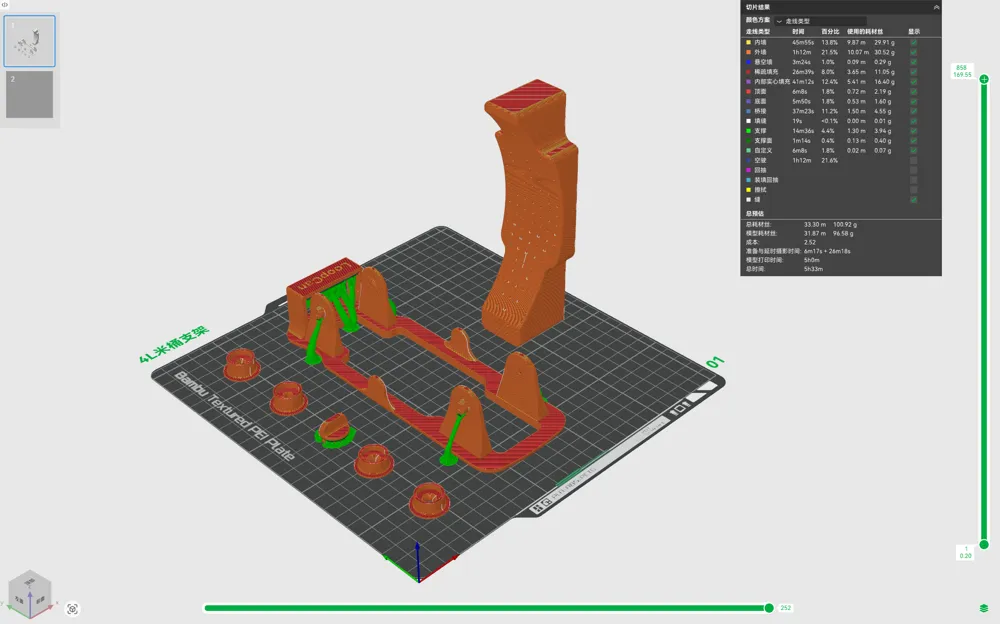This screenshot has height=624, width=1000.
Task: Click the horizontal move slider handle
Action: [x=769, y=608]
